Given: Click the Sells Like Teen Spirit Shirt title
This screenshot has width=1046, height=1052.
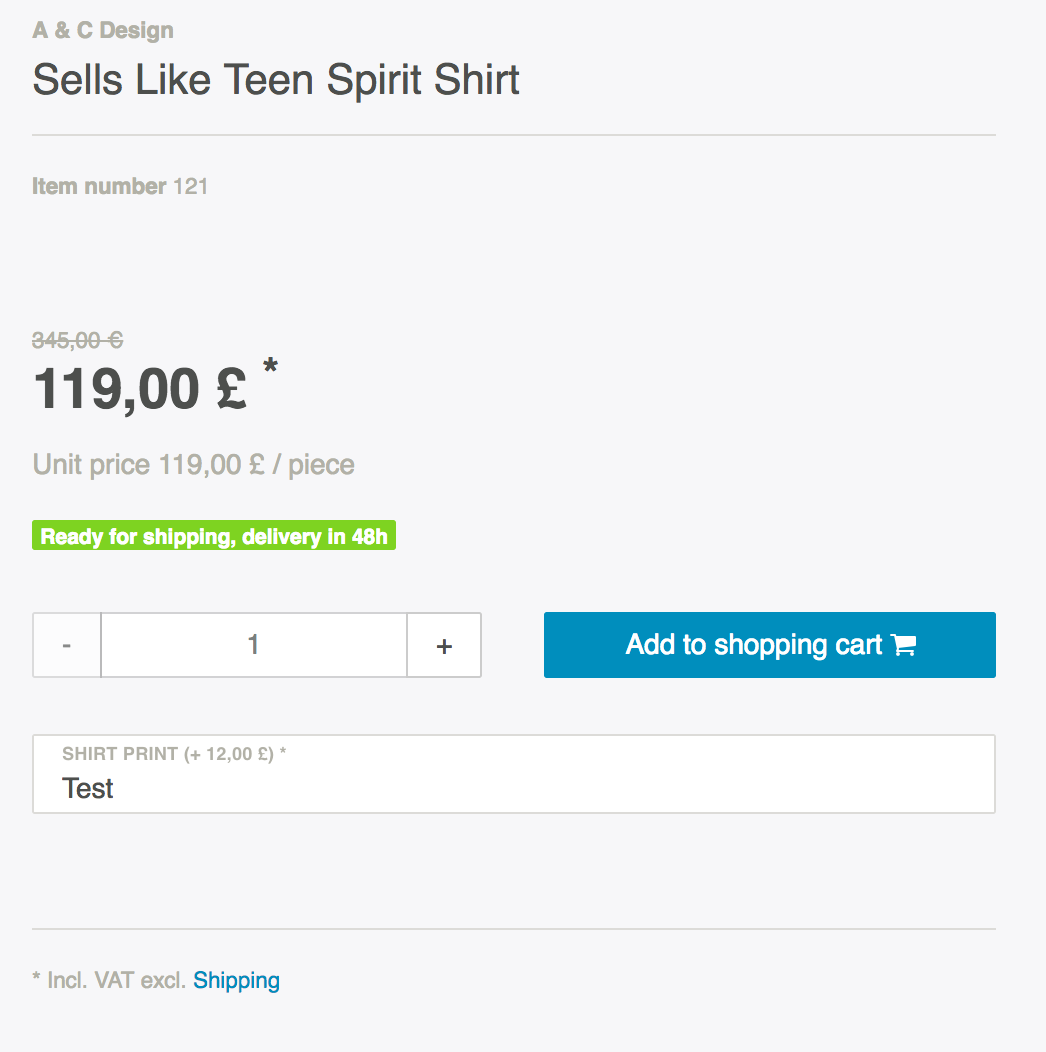Looking at the screenshot, I should click(276, 79).
